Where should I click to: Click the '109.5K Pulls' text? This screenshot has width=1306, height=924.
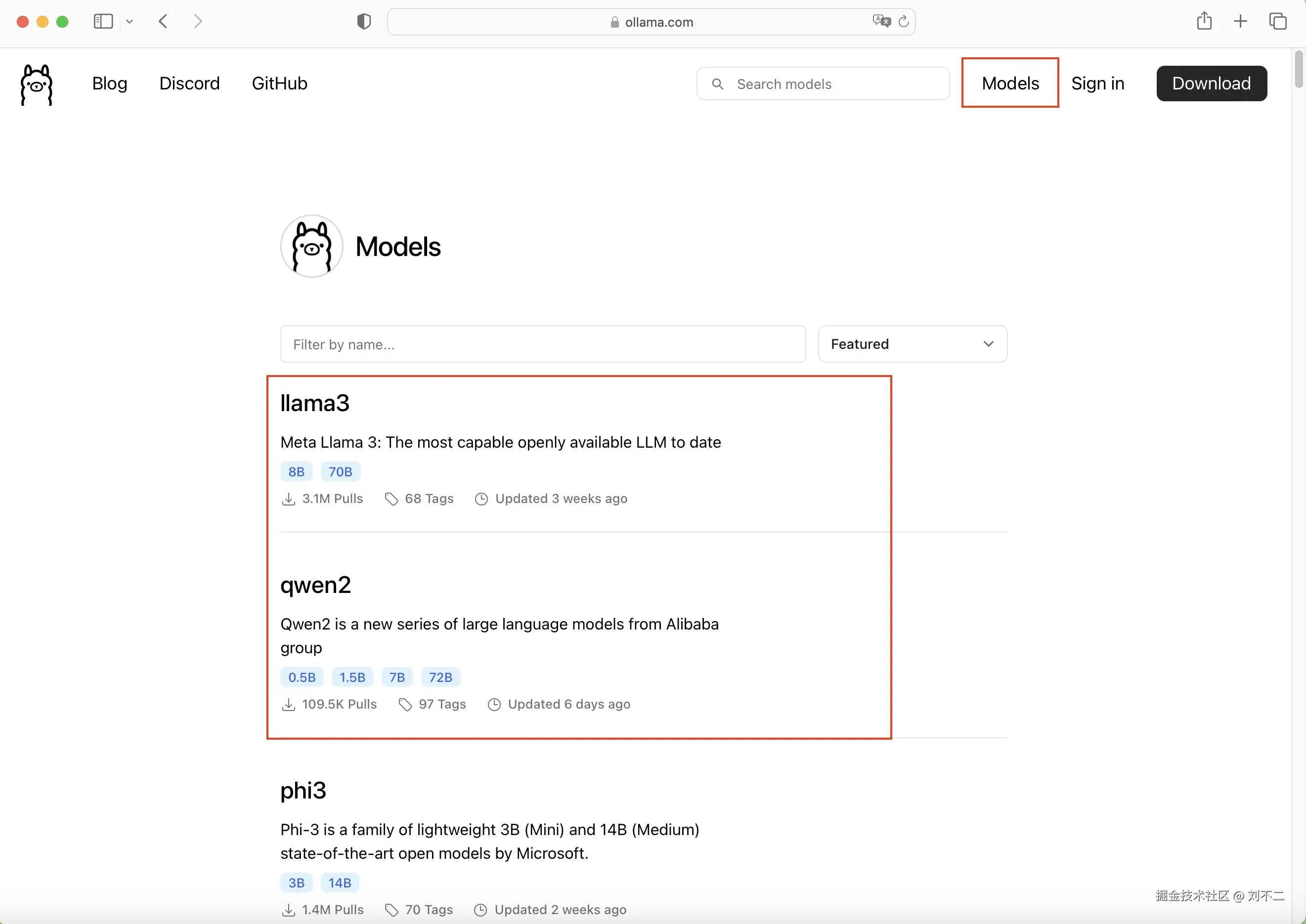339,705
